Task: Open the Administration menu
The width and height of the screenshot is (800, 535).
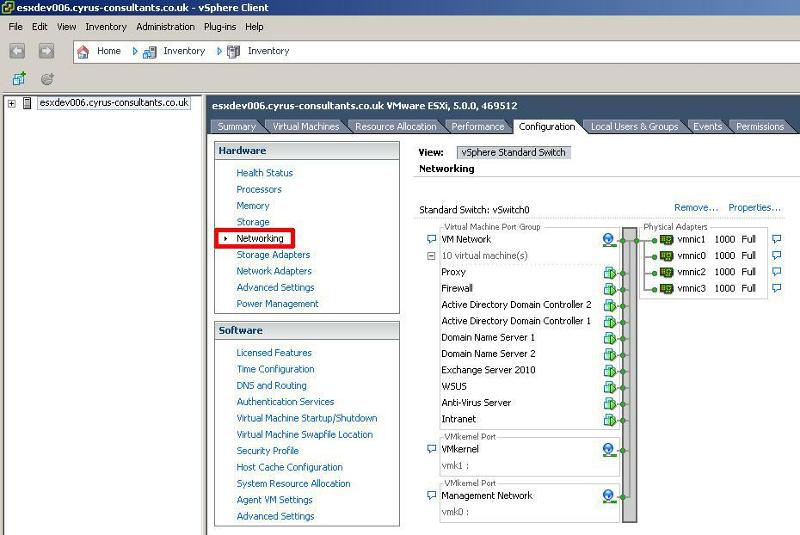Action: pos(165,27)
